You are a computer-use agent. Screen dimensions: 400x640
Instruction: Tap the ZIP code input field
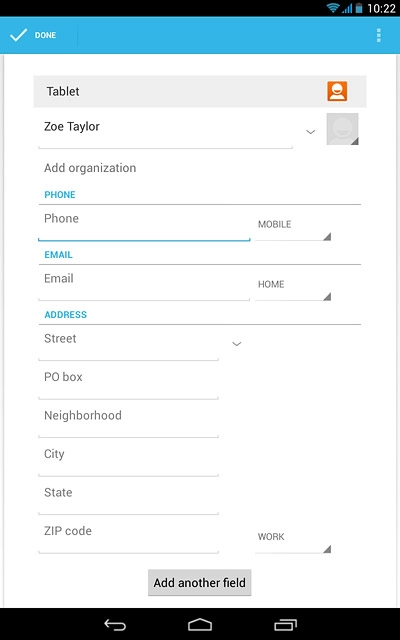pyautogui.click(x=129, y=536)
